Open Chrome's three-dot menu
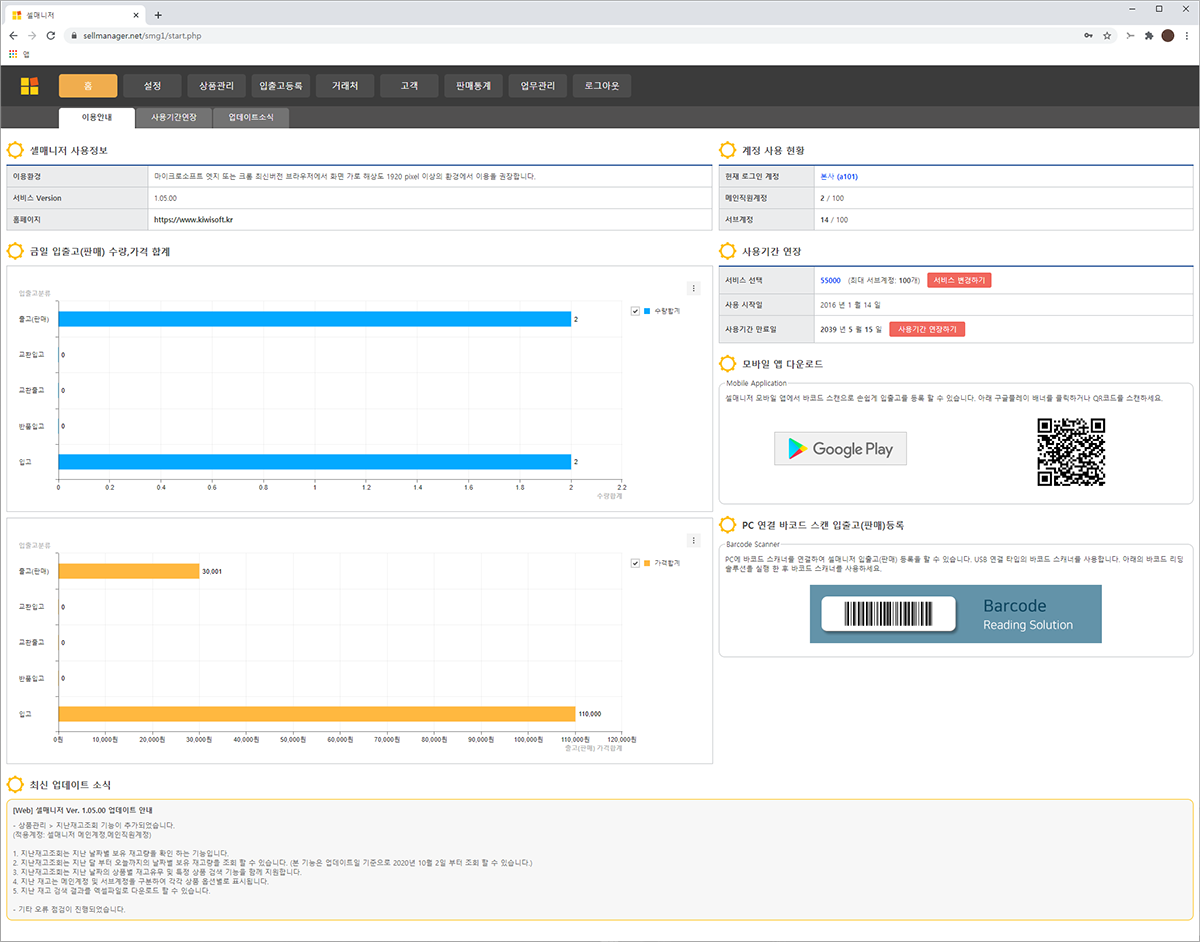Viewport: 1200px width, 942px height. point(1185,35)
